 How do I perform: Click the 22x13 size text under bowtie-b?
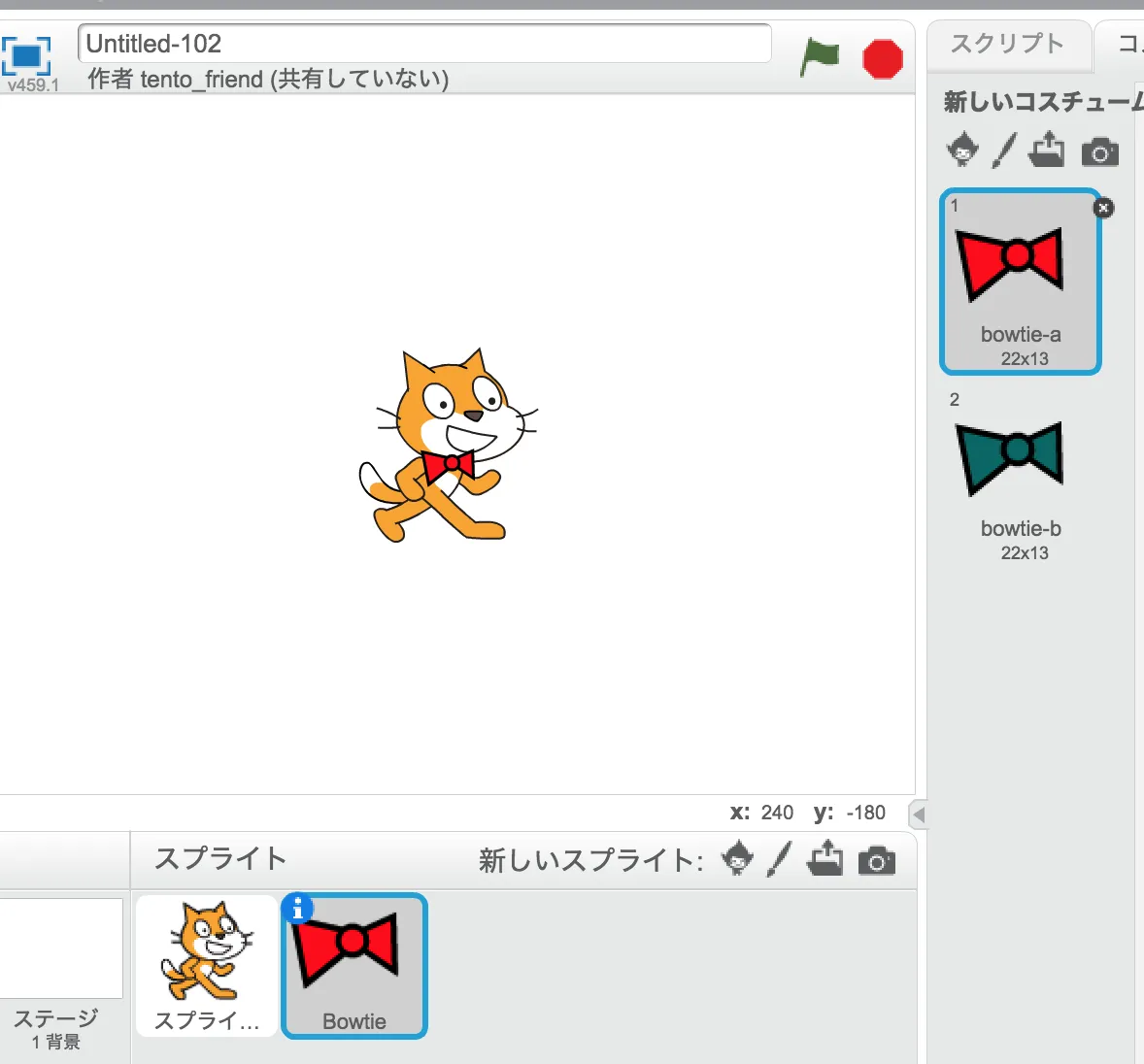tap(1025, 552)
